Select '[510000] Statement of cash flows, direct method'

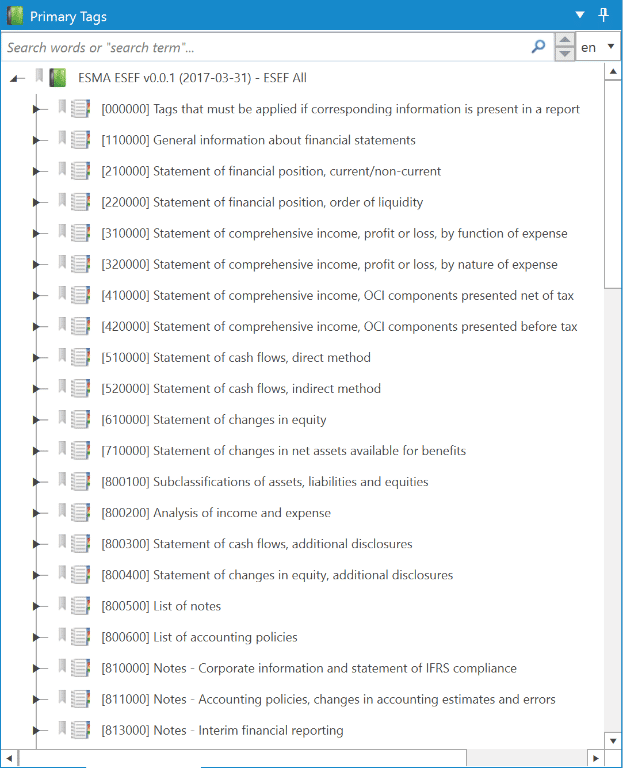[x=236, y=358]
